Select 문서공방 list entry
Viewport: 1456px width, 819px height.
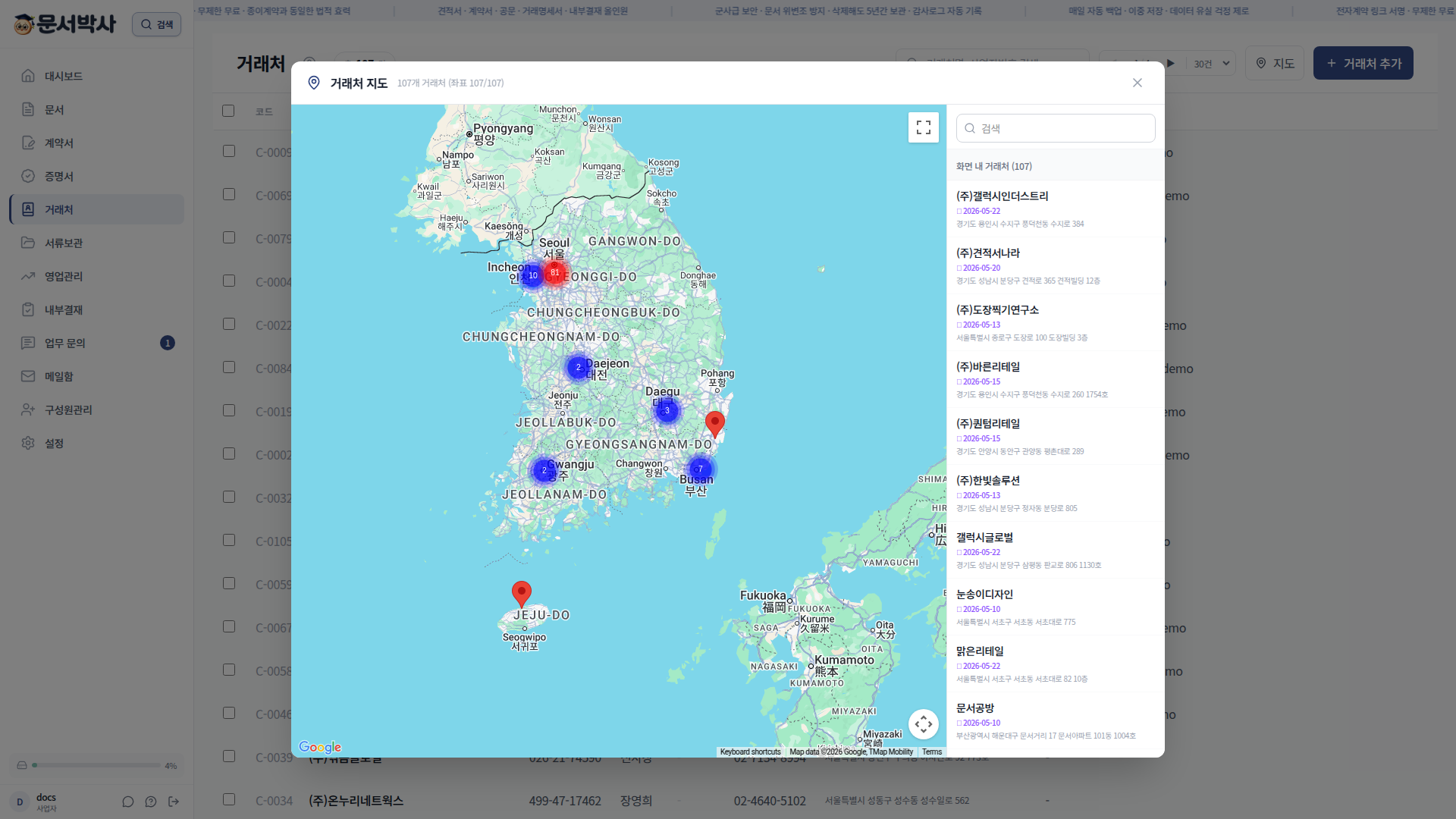click(x=1056, y=720)
